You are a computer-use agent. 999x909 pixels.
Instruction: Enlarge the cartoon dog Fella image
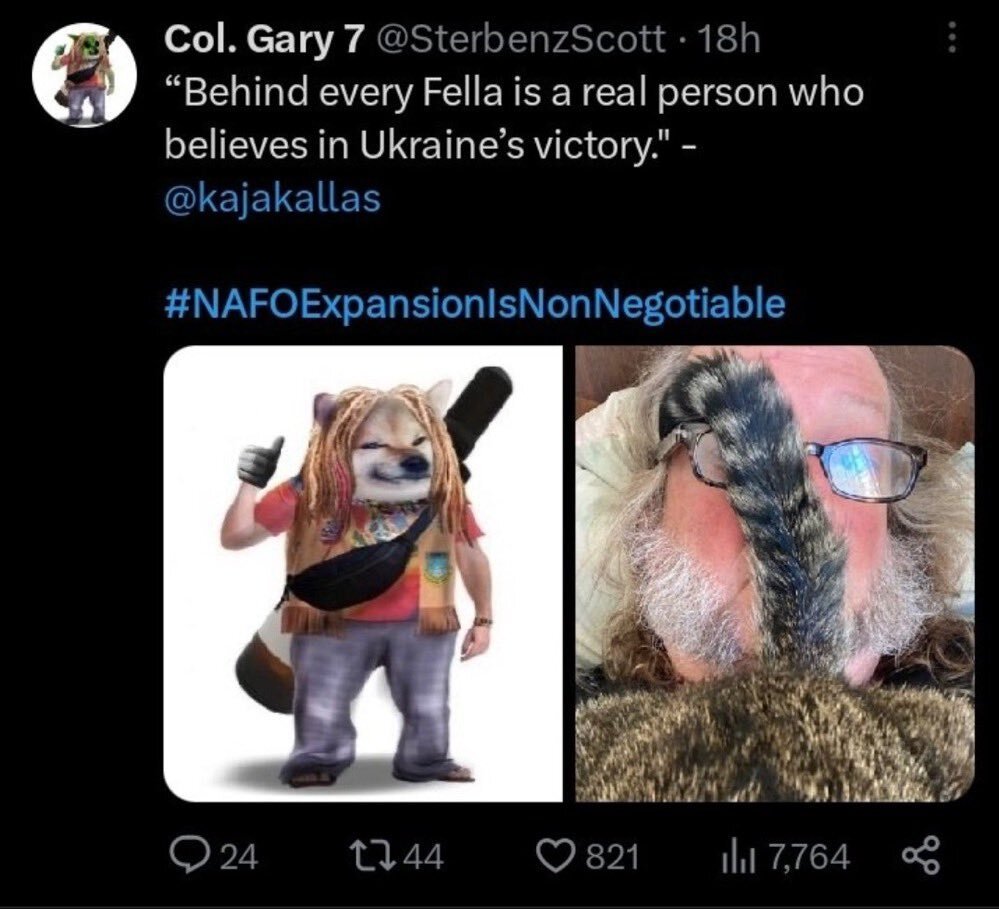pos(363,573)
